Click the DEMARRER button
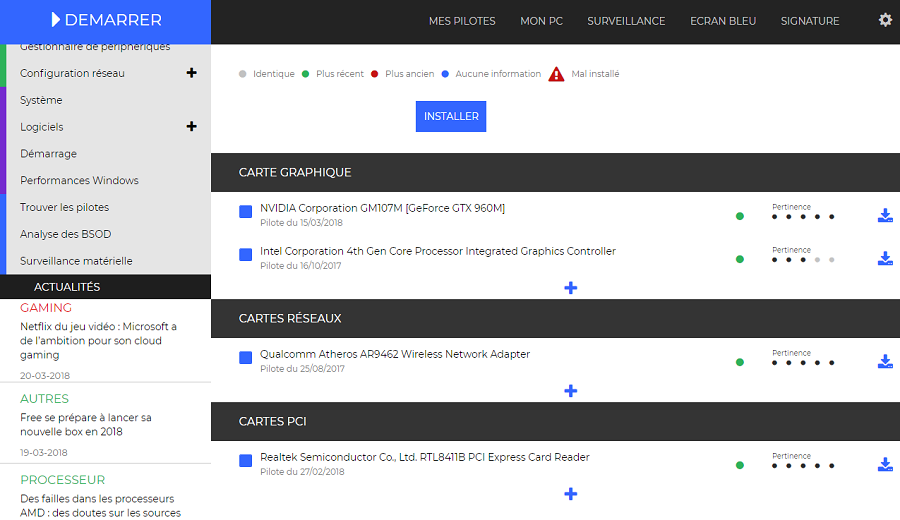 coord(106,22)
